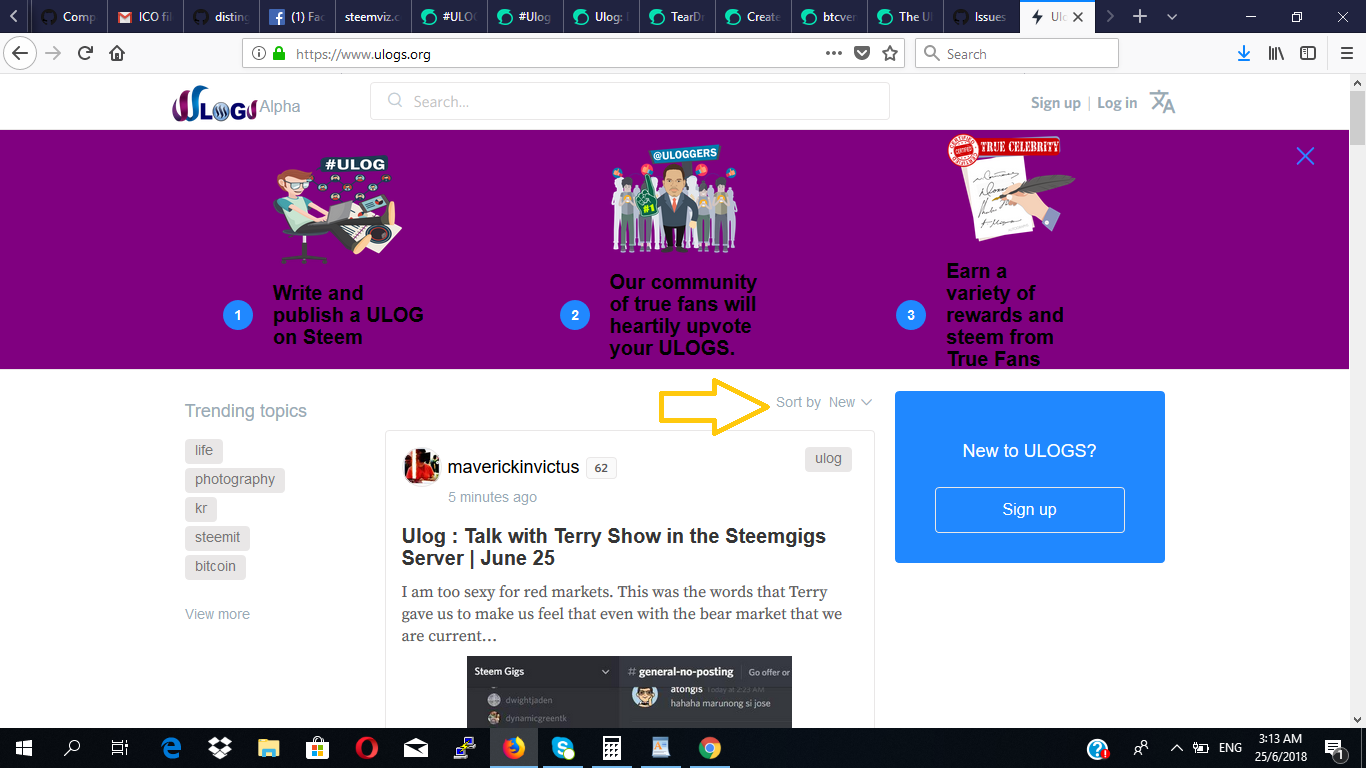The width and height of the screenshot is (1366, 768).
Task: Save page to Pocket
Action: 862,54
